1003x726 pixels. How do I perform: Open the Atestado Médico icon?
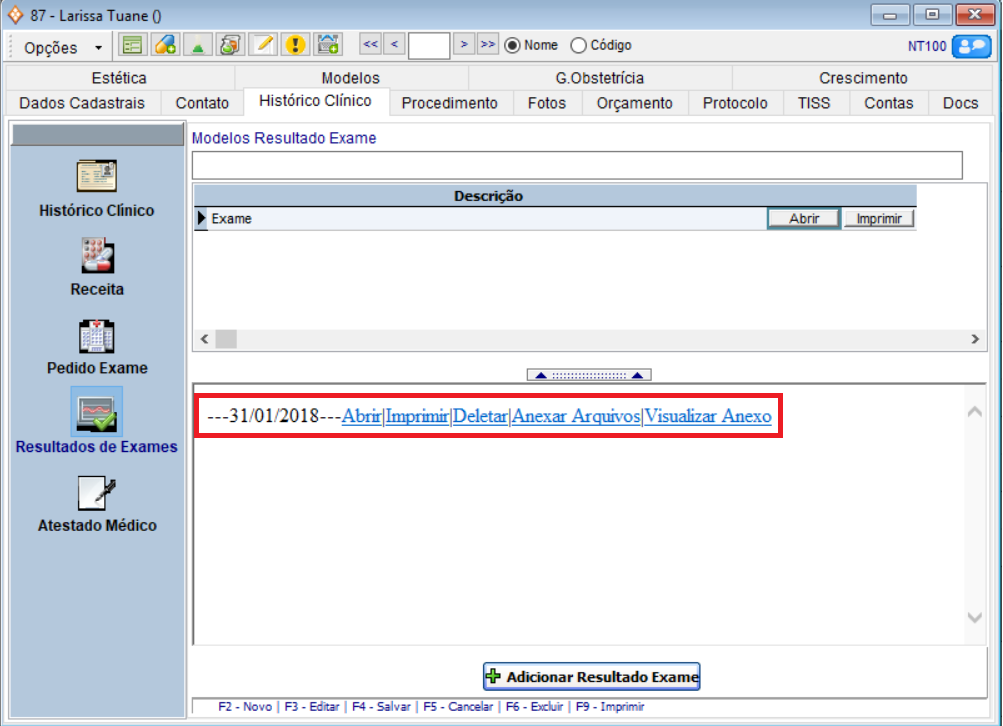96,492
